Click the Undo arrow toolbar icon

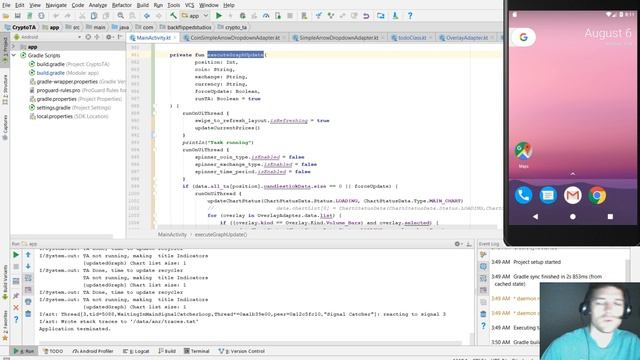[x=56, y=16]
